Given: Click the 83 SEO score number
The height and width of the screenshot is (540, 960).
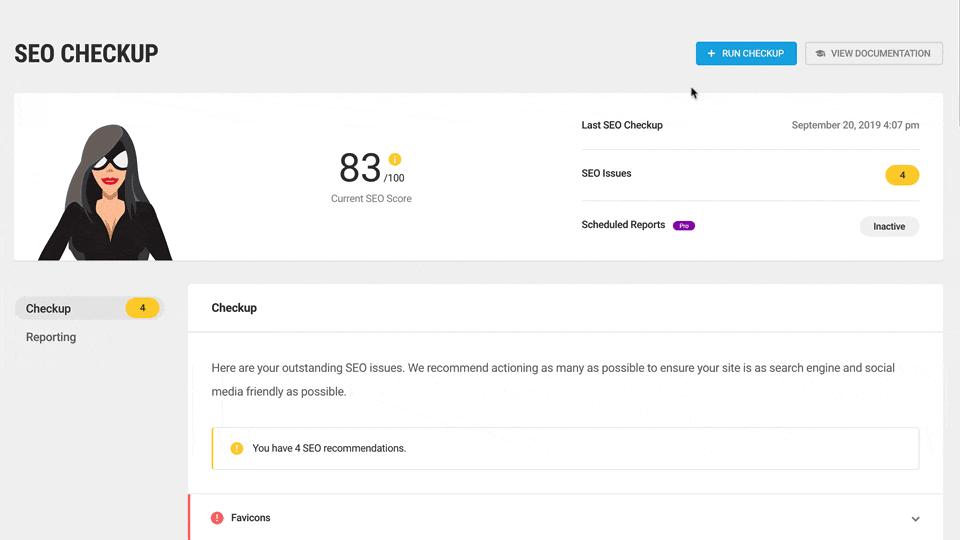Looking at the screenshot, I should pos(360,167).
